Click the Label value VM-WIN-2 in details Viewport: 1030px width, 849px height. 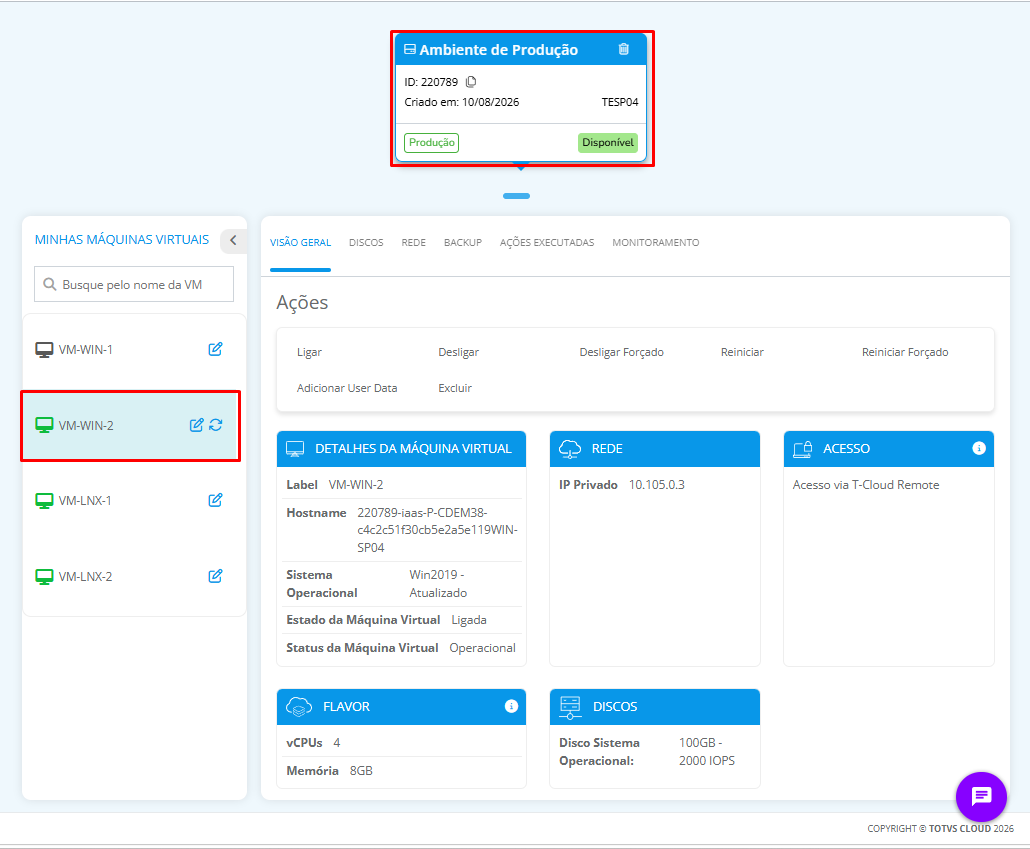(356, 485)
